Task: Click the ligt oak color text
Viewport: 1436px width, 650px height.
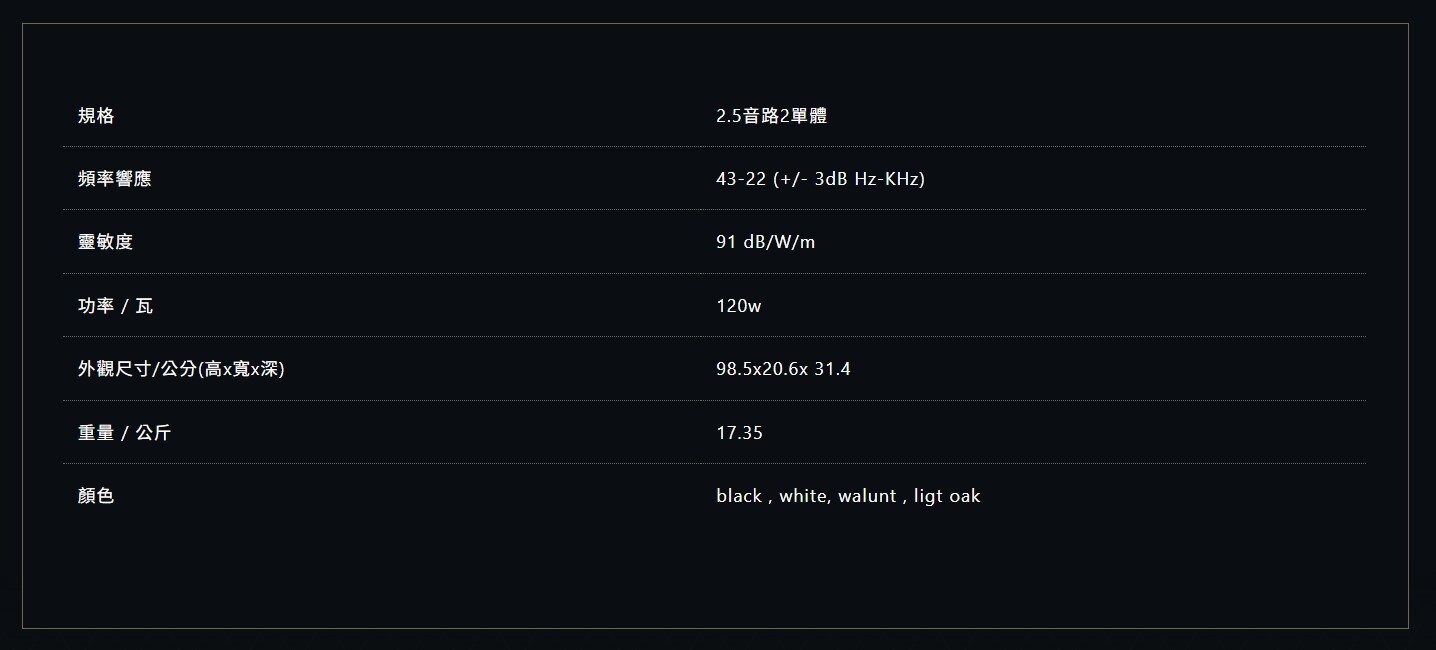Action: [x=947, y=496]
